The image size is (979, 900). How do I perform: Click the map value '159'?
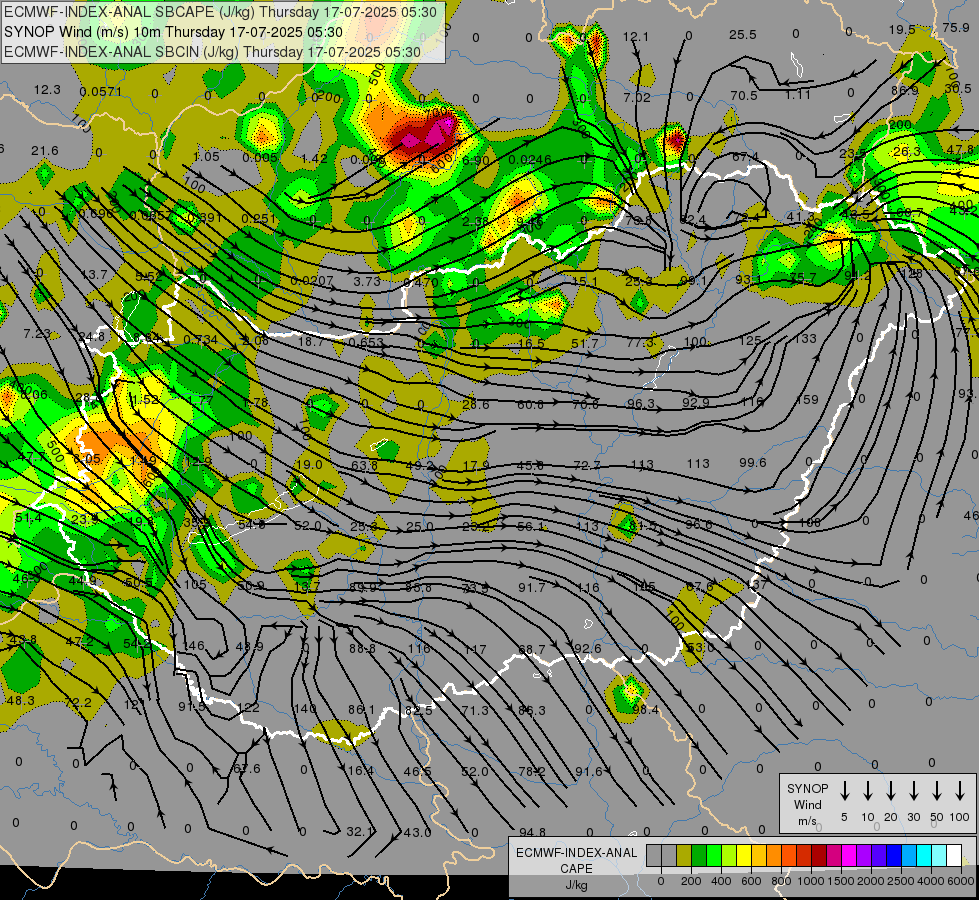point(807,399)
